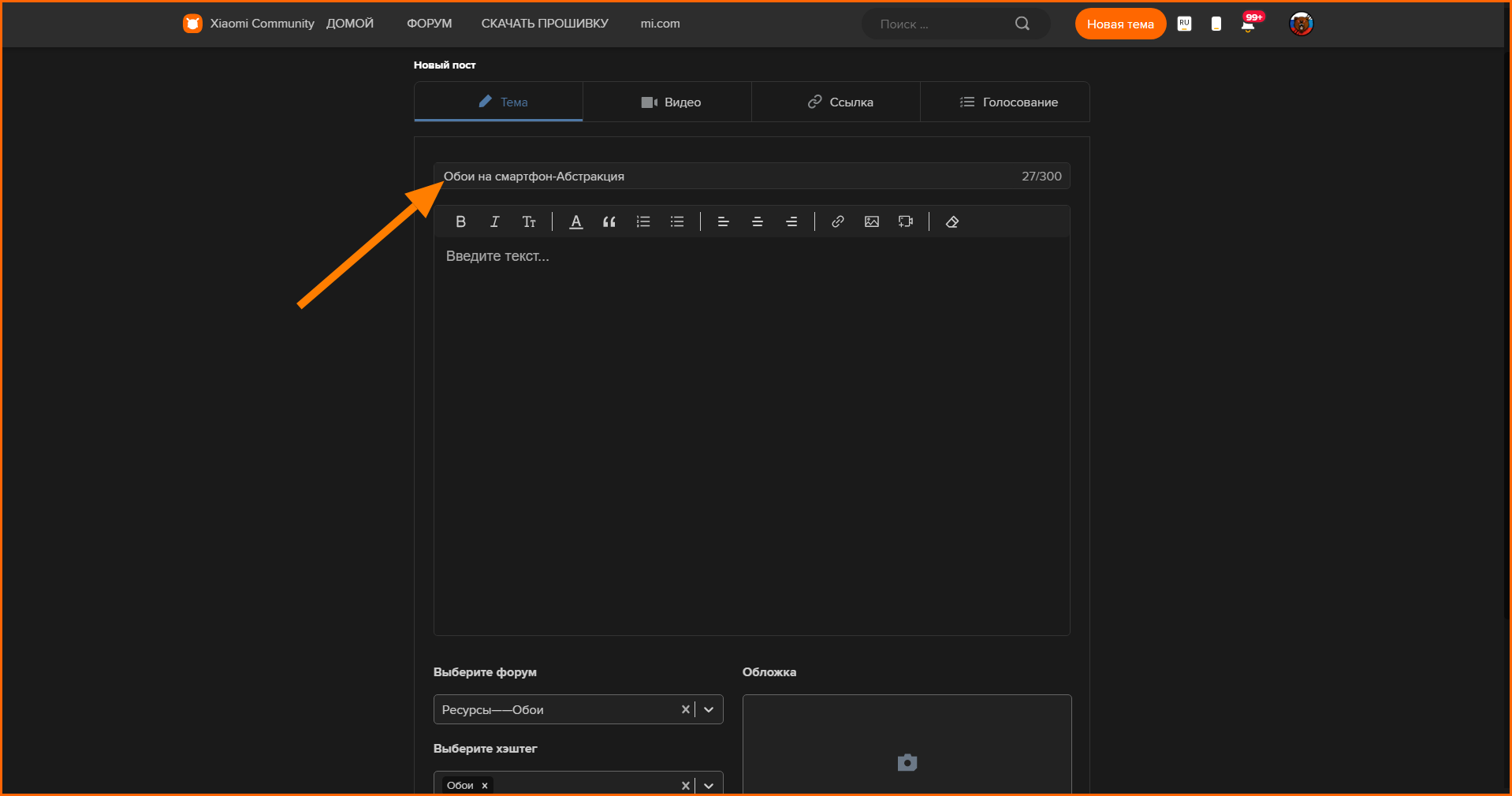The width and height of the screenshot is (1512, 796).
Task: Open the user avatar profile menu
Action: (x=1301, y=24)
